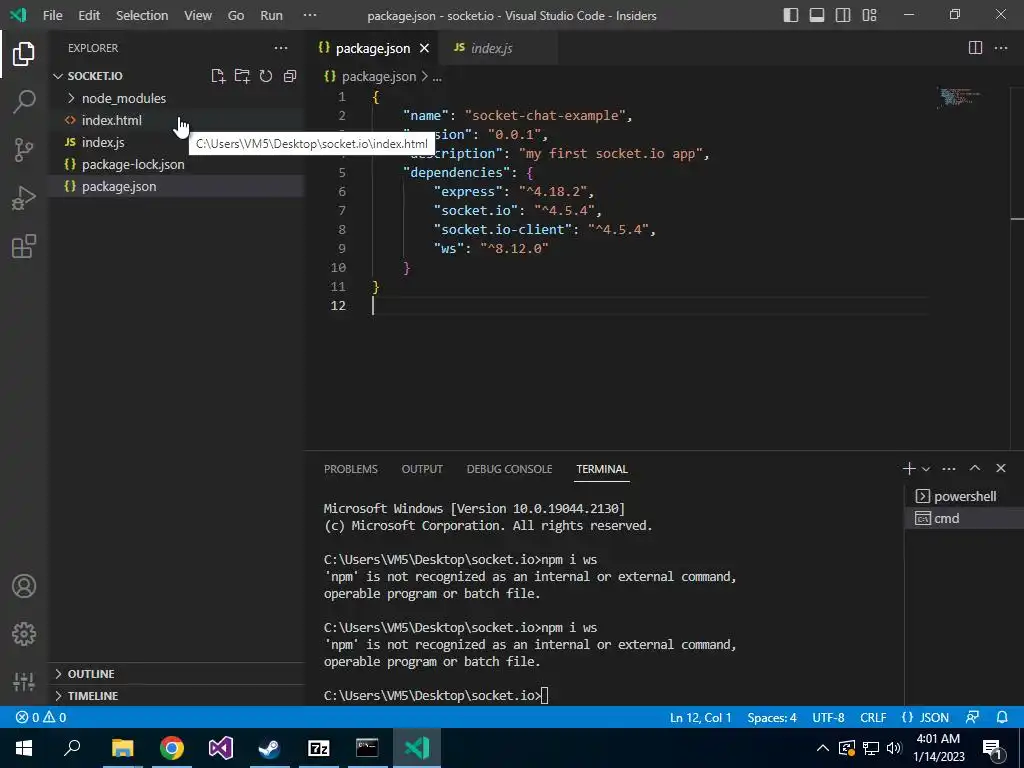
Task: Toggle the primary side bar layout button
Action: 791,15
